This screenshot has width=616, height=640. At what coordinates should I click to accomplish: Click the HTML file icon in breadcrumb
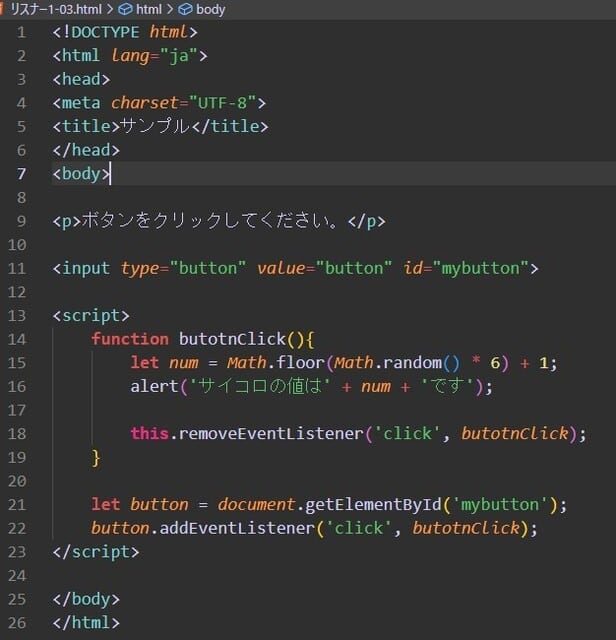(x=4, y=9)
